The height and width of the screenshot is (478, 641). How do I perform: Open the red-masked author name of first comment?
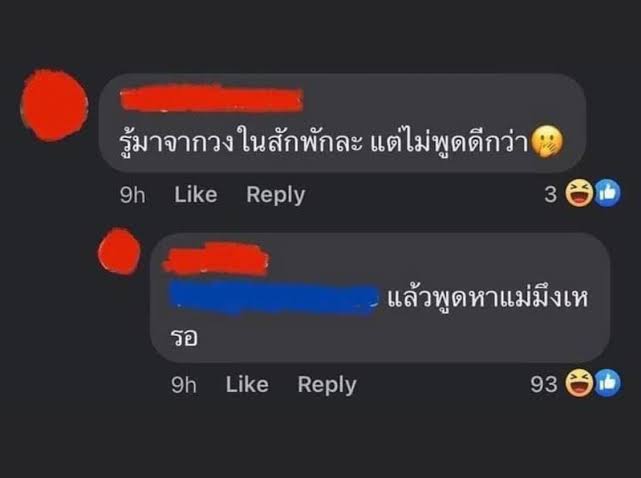[212, 99]
